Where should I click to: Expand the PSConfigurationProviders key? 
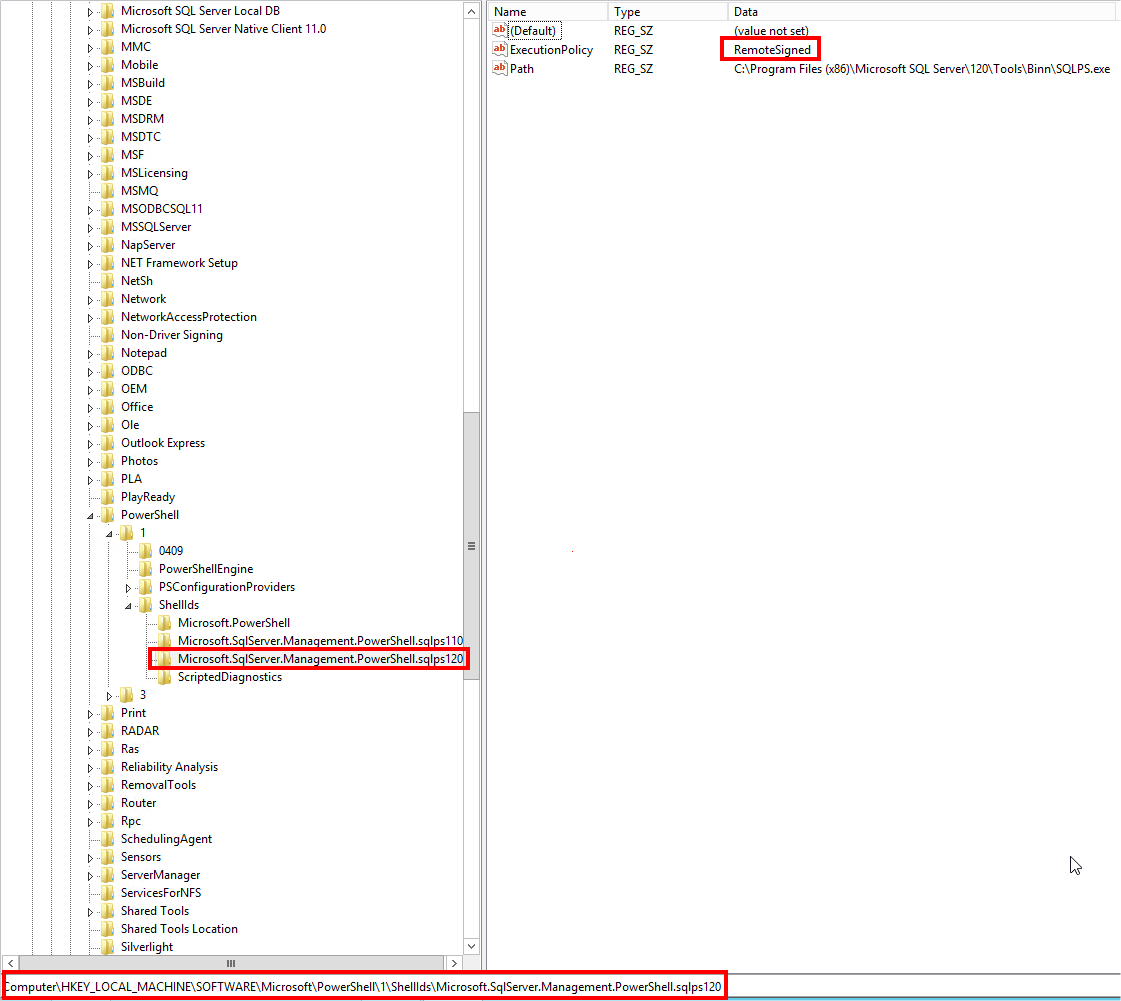[129, 588]
